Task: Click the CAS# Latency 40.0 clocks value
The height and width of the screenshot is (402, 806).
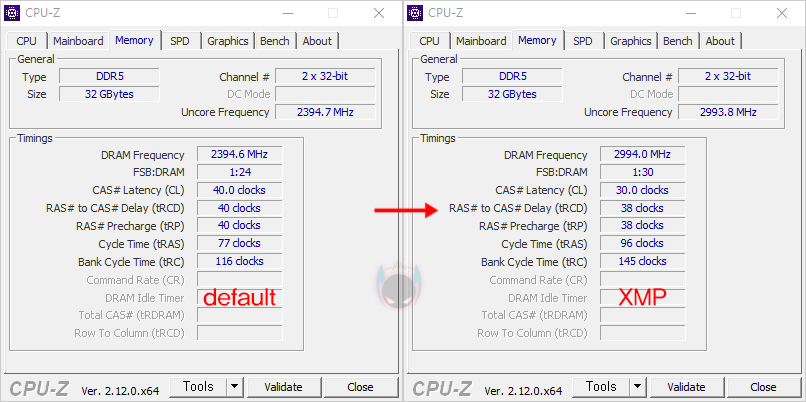Action: 240,190
